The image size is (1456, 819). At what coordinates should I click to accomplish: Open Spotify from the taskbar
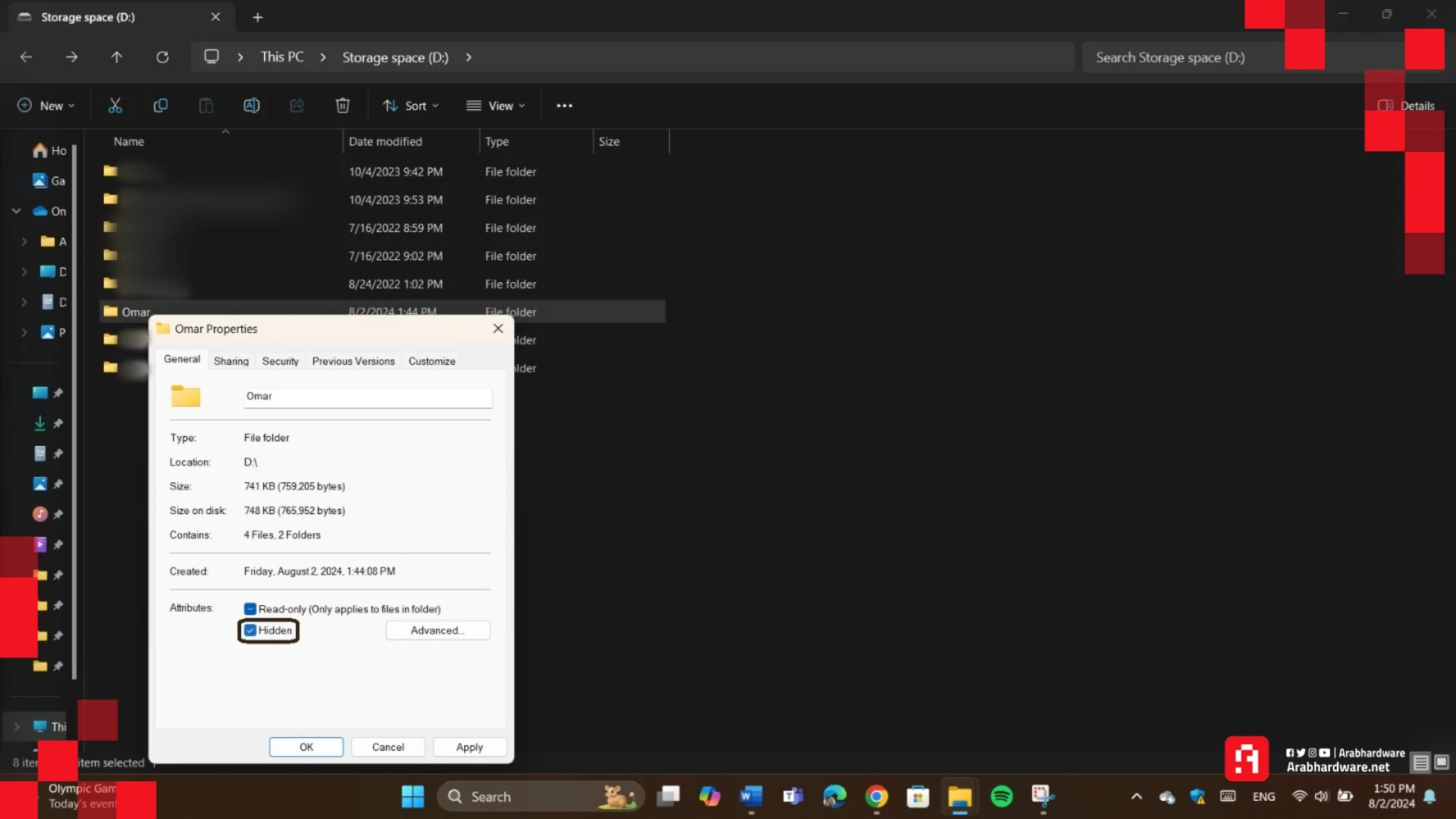1001,796
